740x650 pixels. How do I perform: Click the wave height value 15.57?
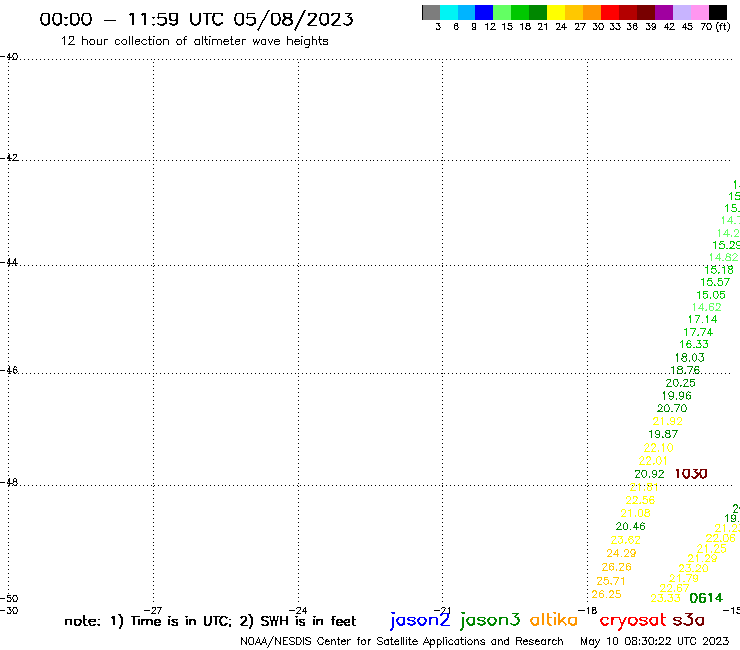[x=715, y=282]
